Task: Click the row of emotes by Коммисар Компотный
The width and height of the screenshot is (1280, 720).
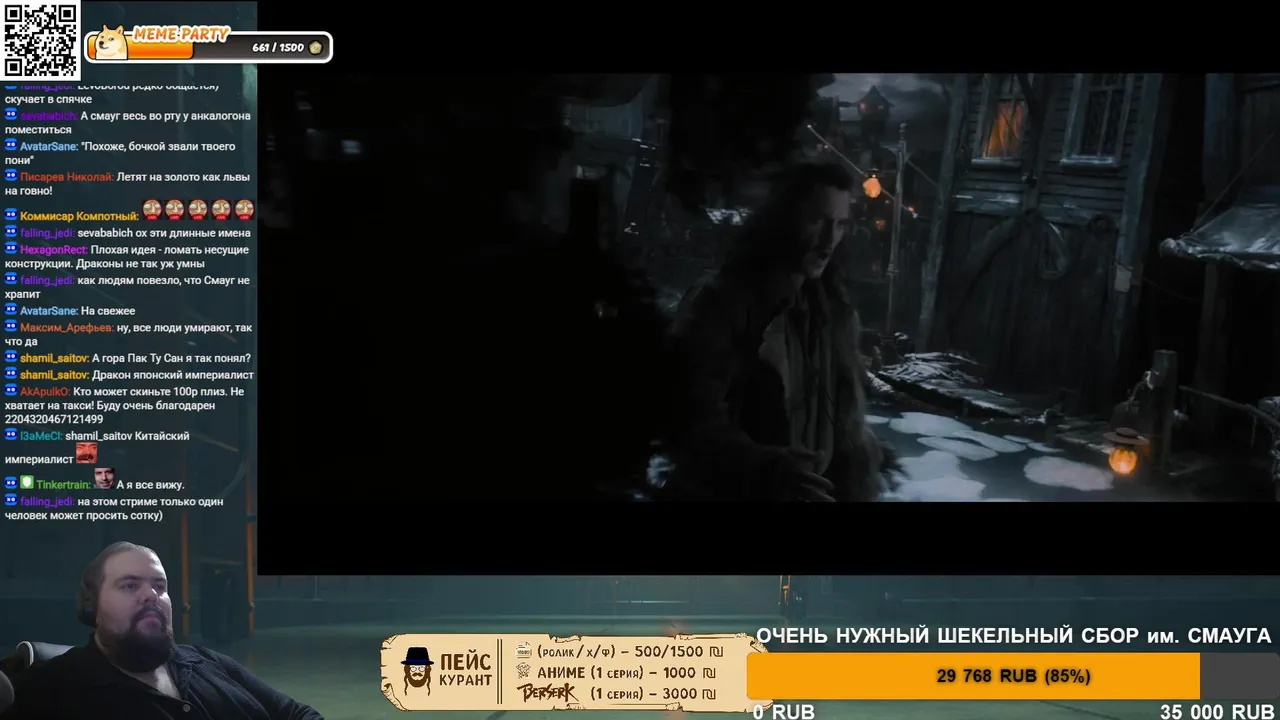Action: [x=198, y=209]
